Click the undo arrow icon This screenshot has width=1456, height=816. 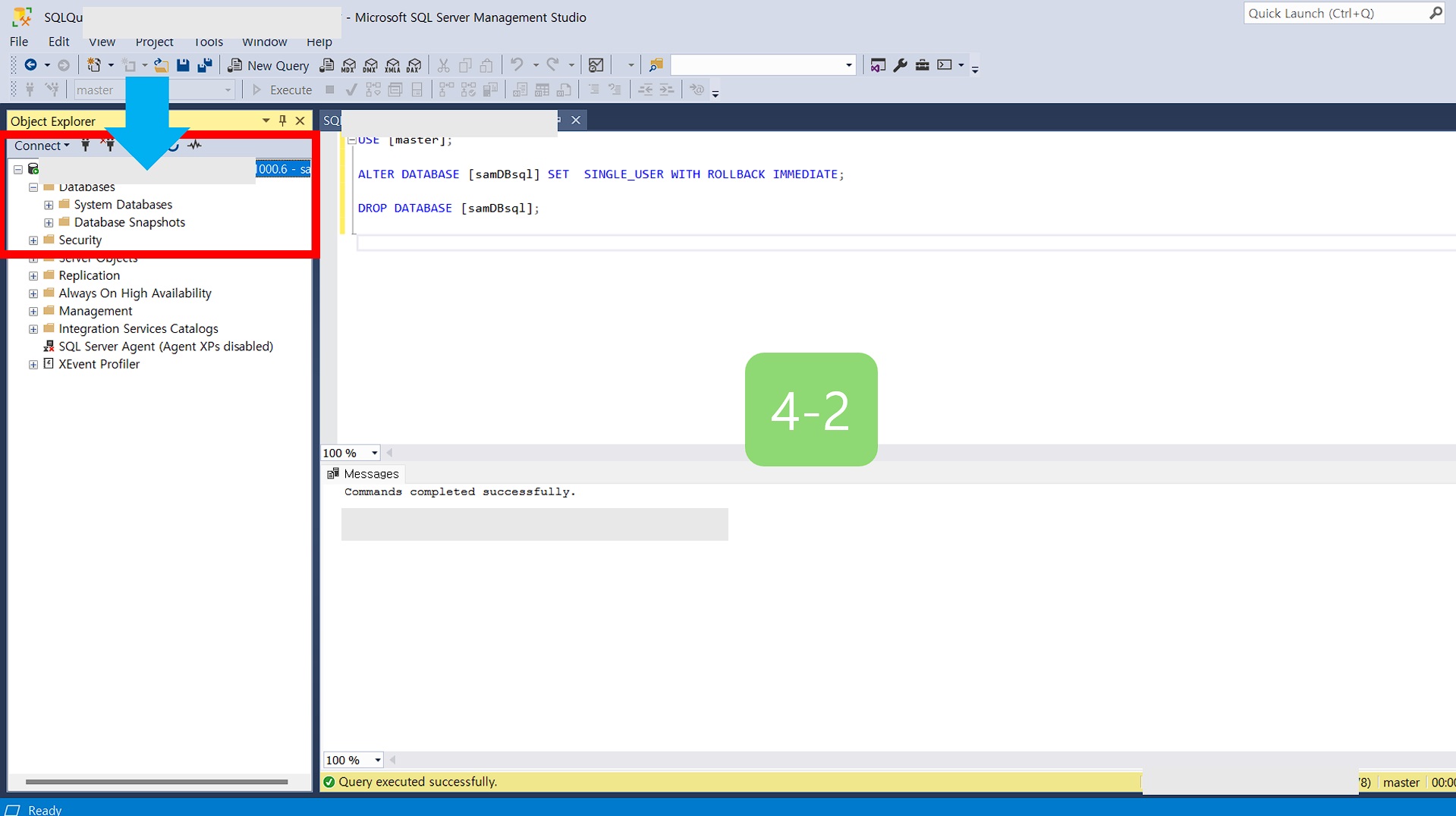(517, 65)
